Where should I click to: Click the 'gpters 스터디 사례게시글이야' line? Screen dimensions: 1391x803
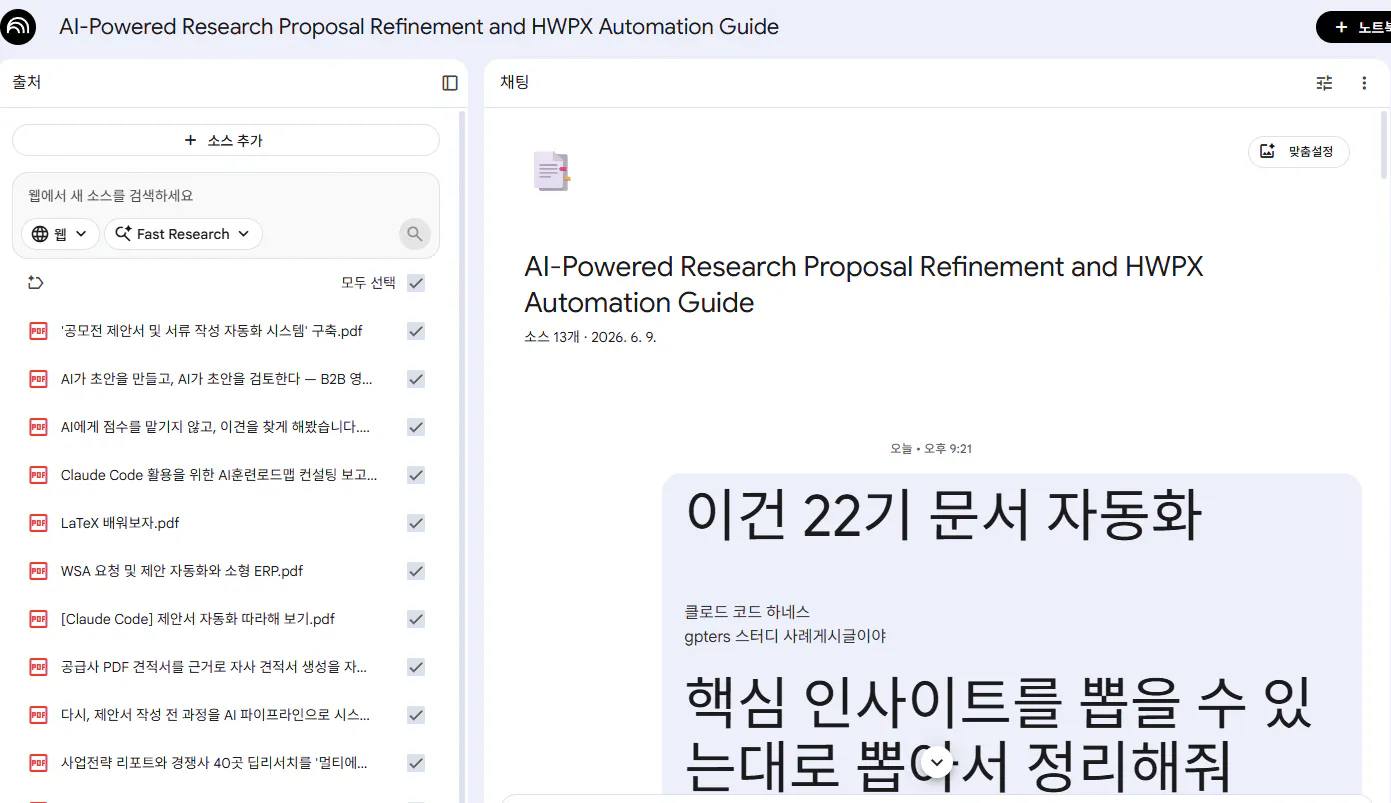click(785, 636)
